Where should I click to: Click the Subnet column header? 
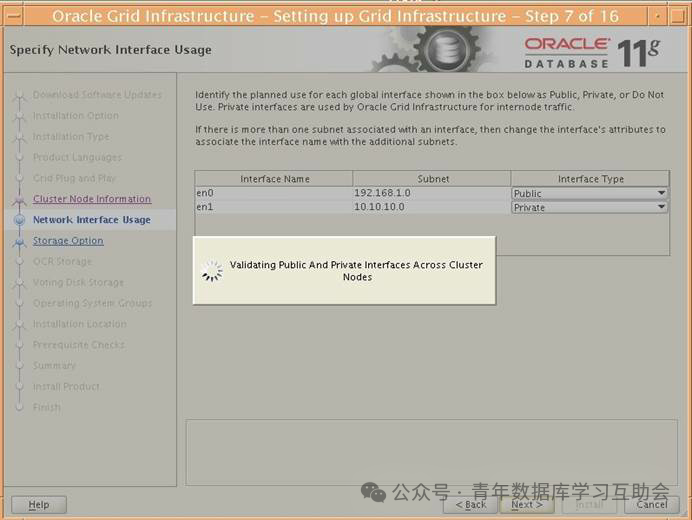pyautogui.click(x=432, y=179)
